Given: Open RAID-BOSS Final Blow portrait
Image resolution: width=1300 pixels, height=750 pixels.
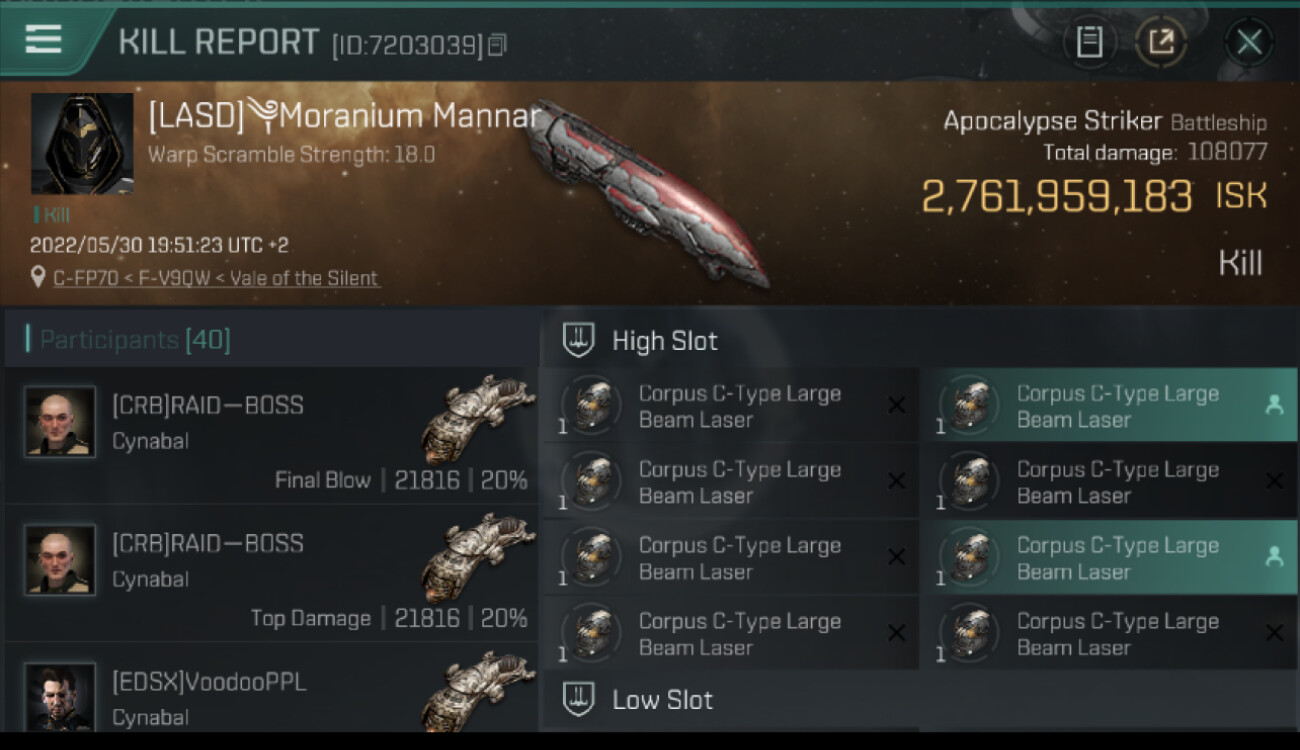Looking at the screenshot, I should click(60, 421).
